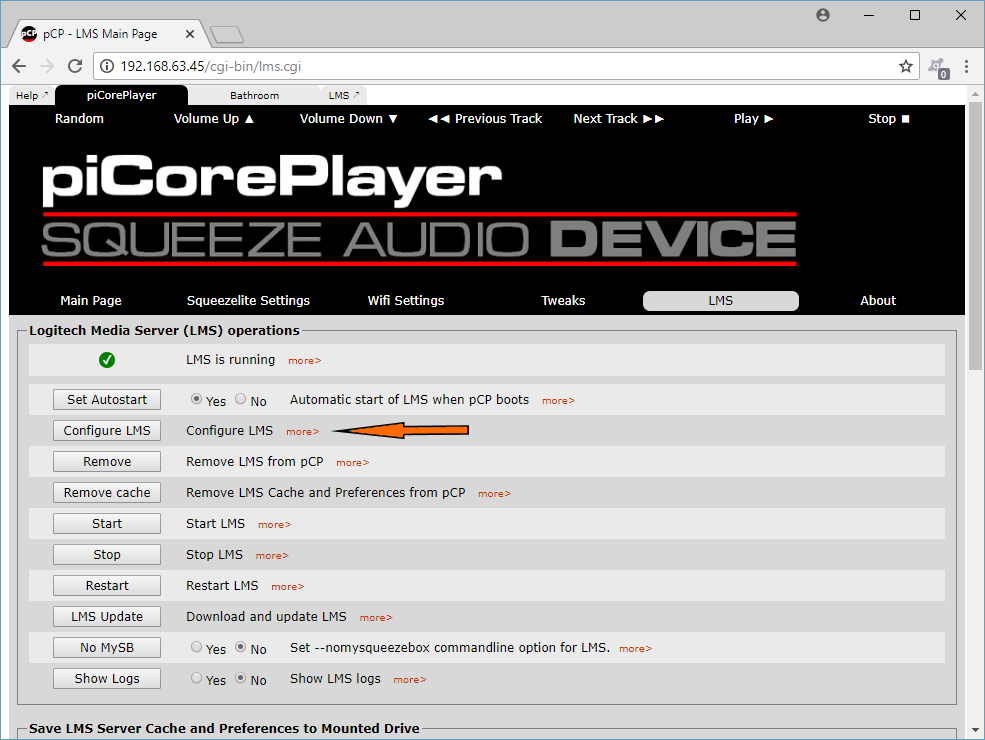
Task: Switch to the Bathroom player tab
Action: tap(254, 95)
